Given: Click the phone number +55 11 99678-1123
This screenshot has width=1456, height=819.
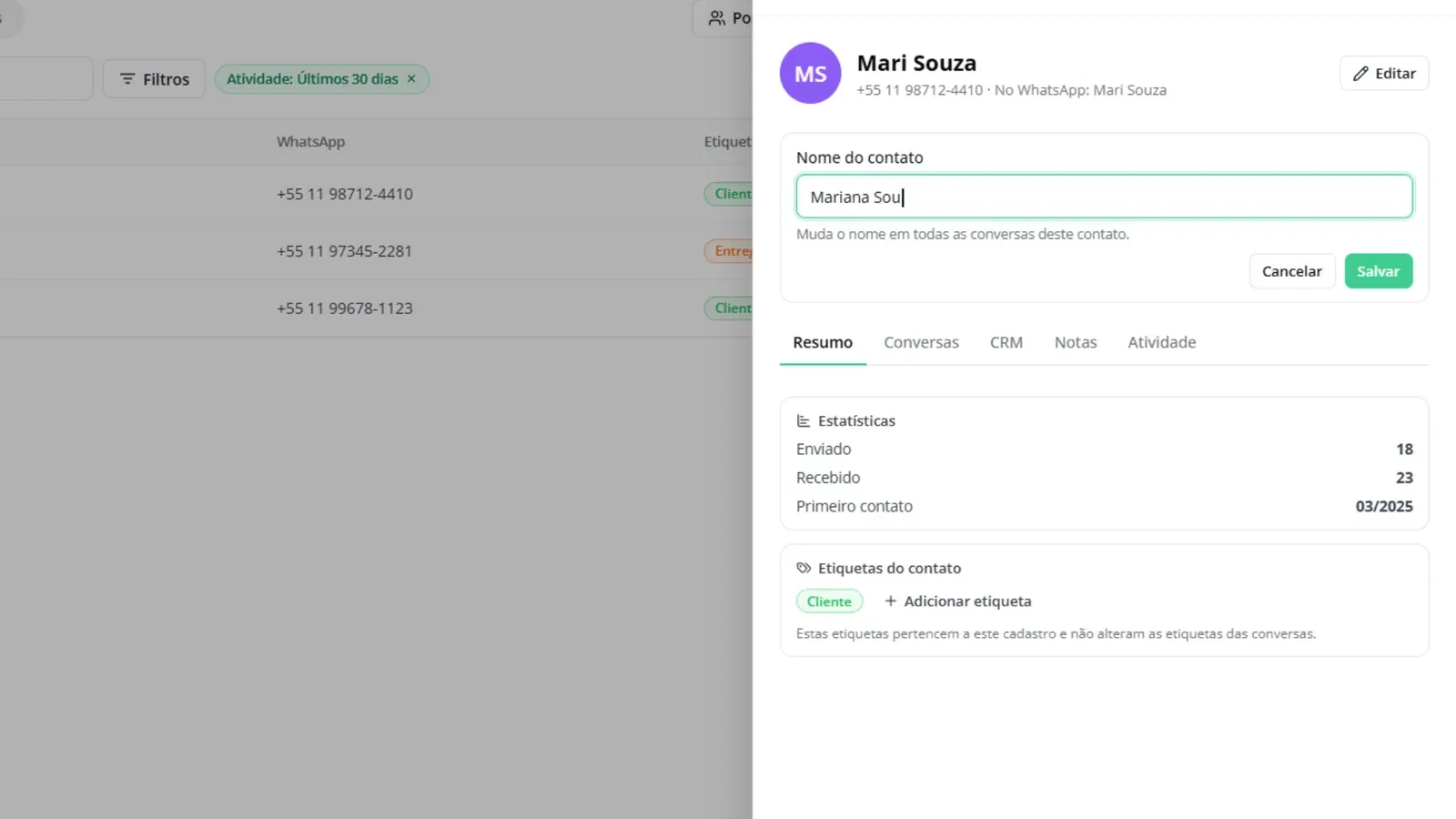Looking at the screenshot, I should coord(345,308).
